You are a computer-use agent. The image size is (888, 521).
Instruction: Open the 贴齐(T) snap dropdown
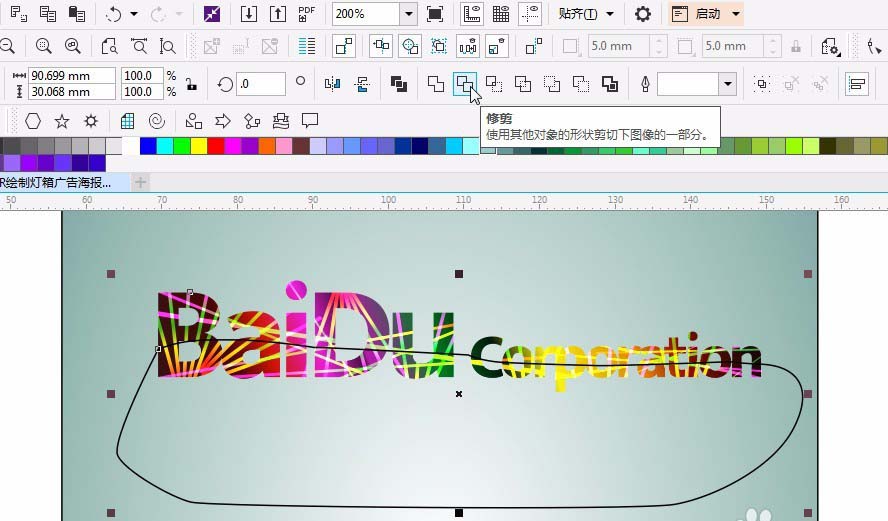pyautogui.click(x=586, y=14)
